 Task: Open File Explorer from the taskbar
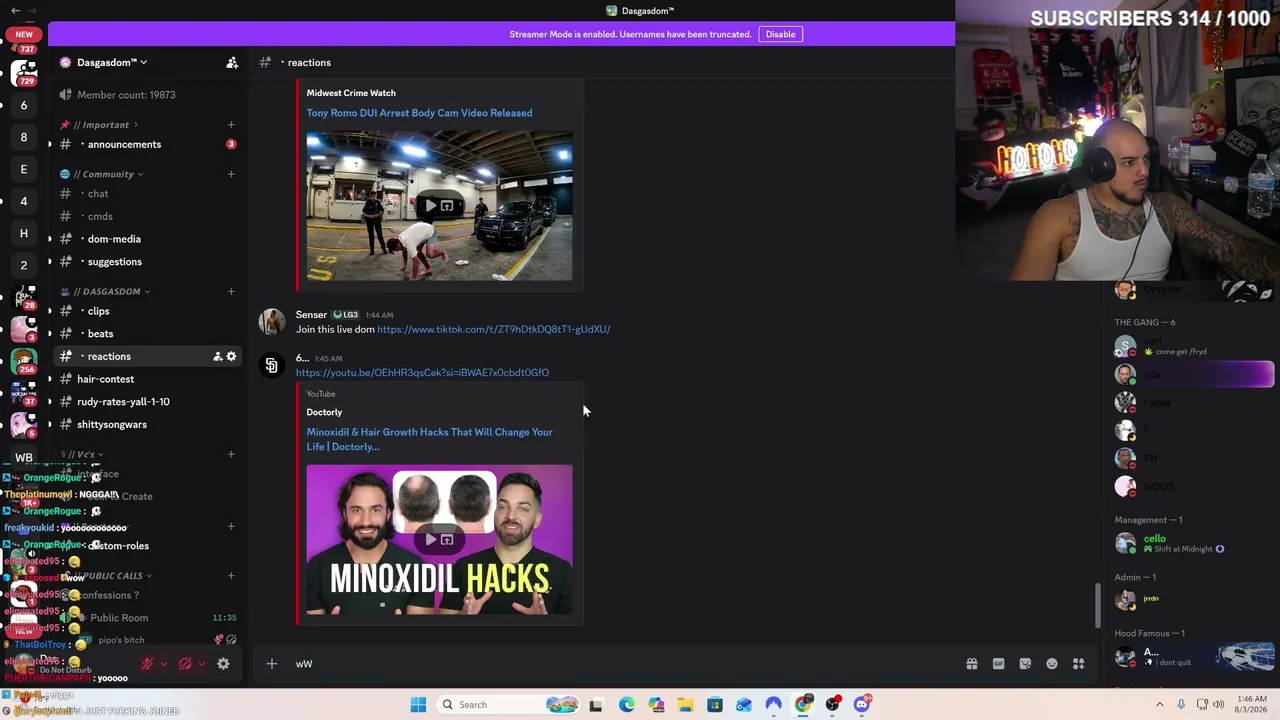(x=685, y=705)
